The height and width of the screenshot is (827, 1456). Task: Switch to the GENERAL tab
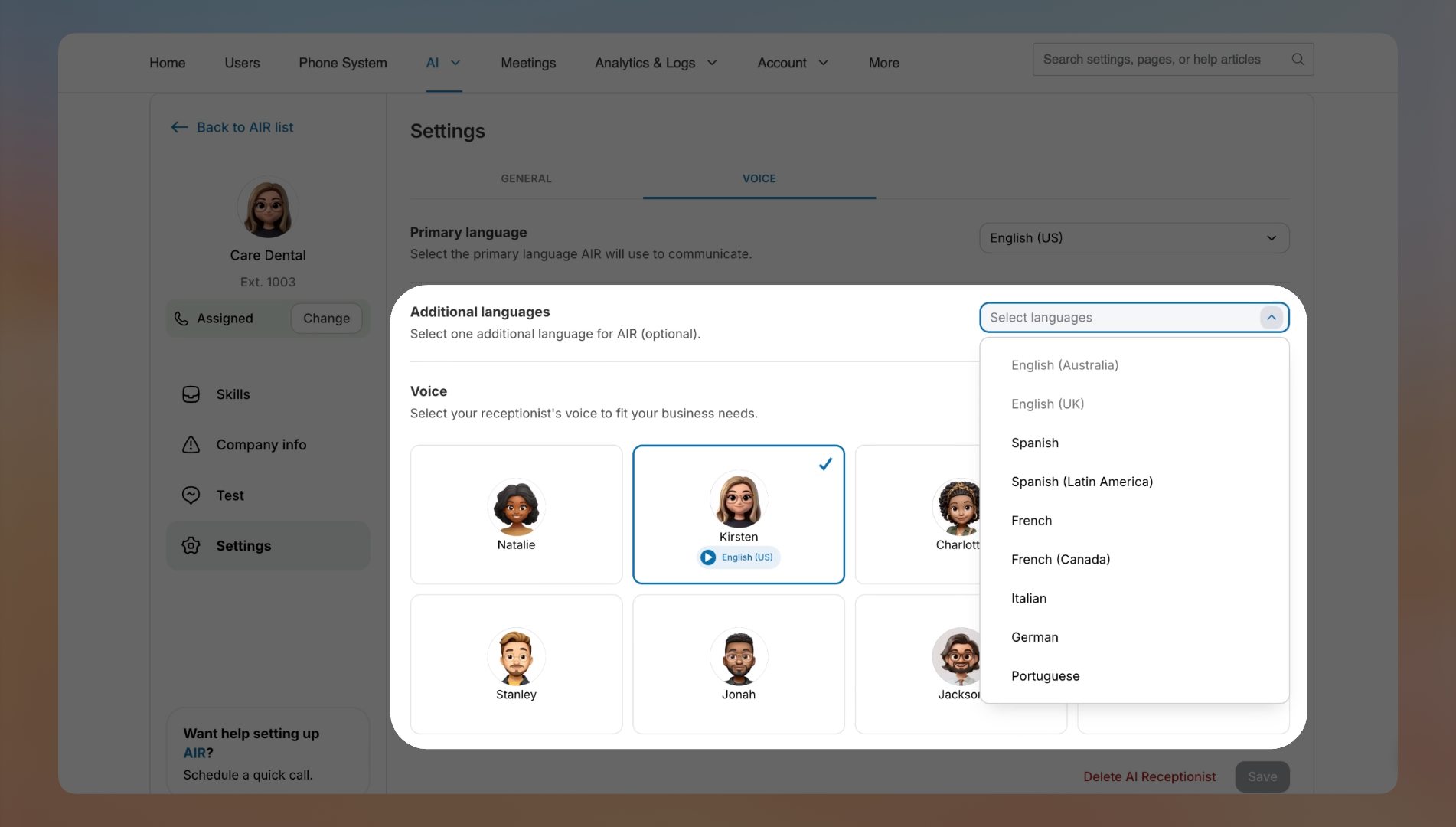pyautogui.click(x=526, y=178)
